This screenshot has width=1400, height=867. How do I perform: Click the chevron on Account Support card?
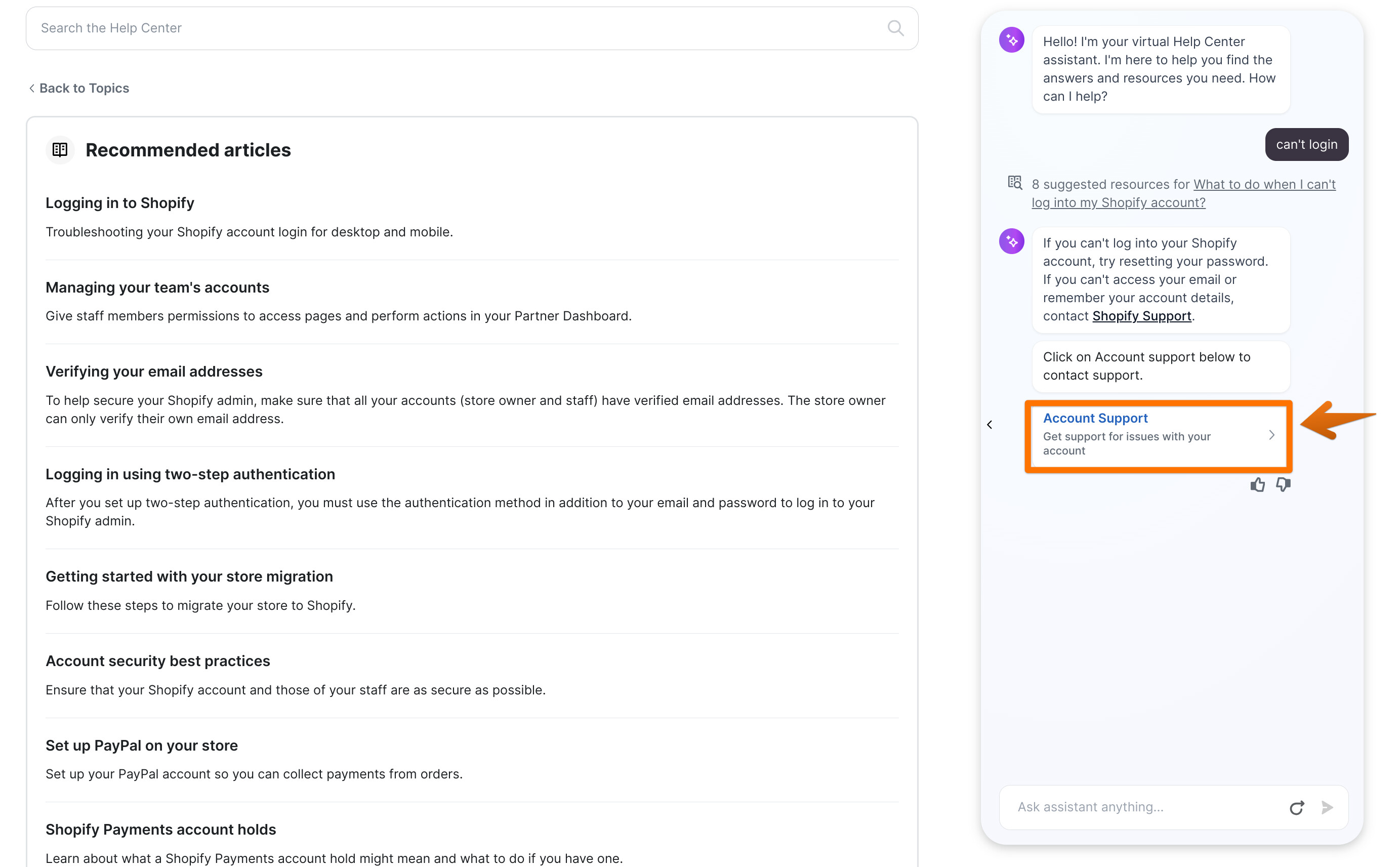click(x=1271, y=435)
